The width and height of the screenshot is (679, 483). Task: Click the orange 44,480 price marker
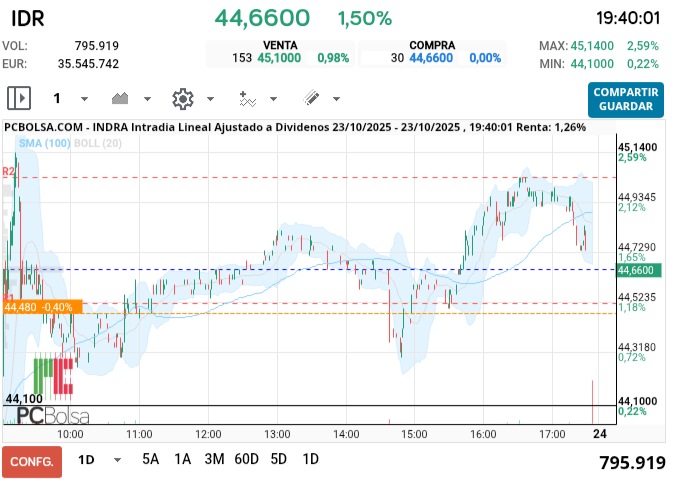(x=41, y=307)
